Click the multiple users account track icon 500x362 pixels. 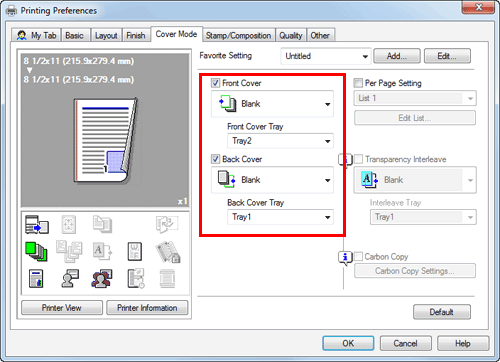click(x=102, y=278)
